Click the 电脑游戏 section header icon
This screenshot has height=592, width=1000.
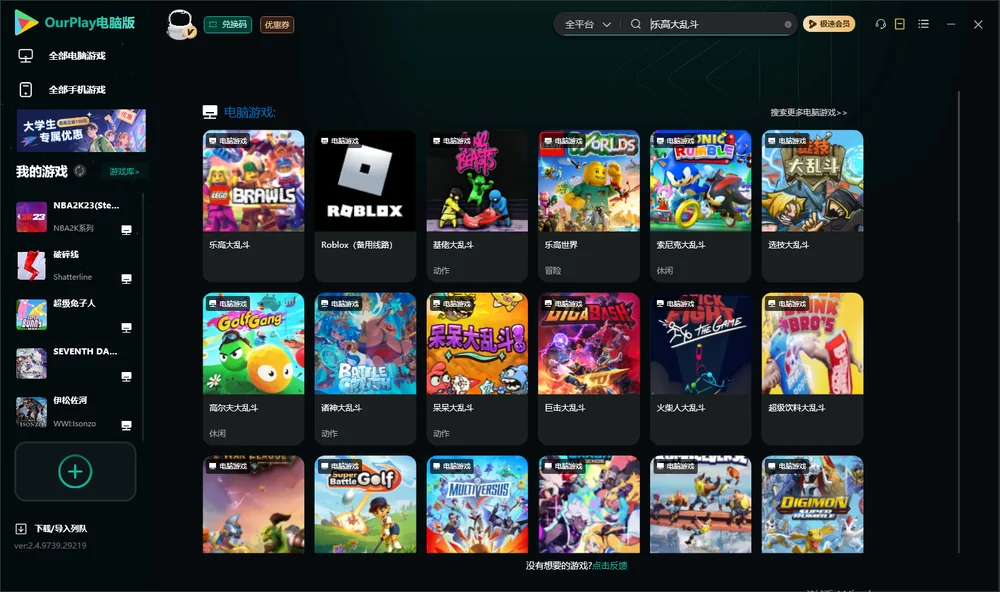tap(210, 112)
